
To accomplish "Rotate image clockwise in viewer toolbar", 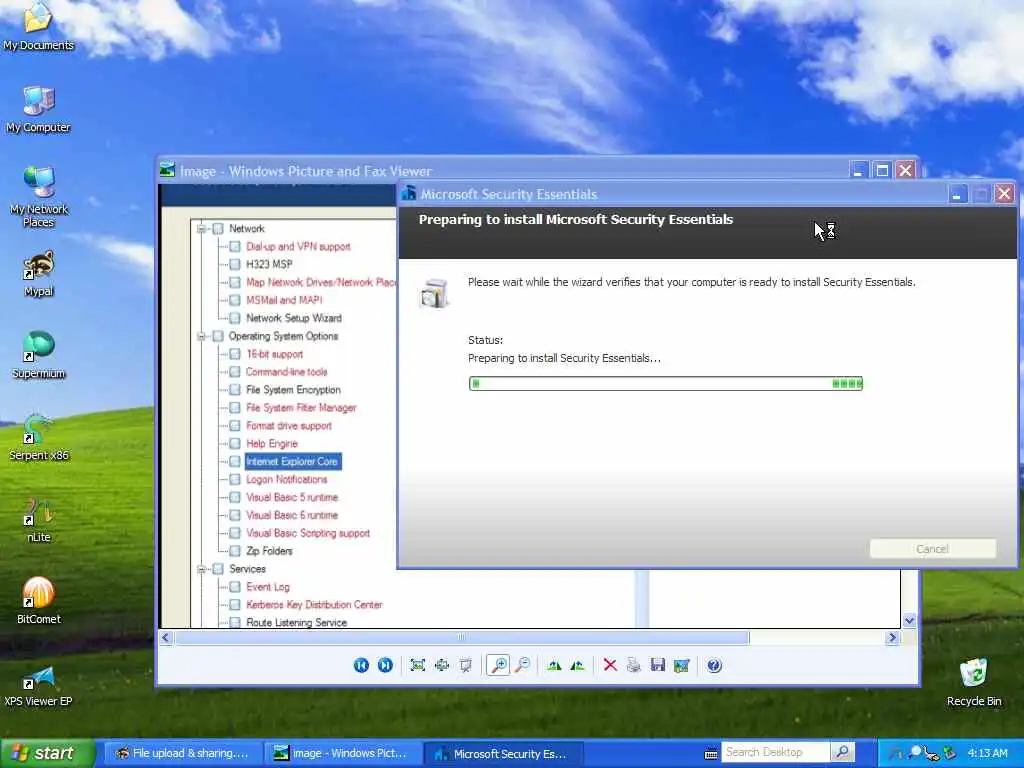I will pyautogui.click(x=554, y=665).
